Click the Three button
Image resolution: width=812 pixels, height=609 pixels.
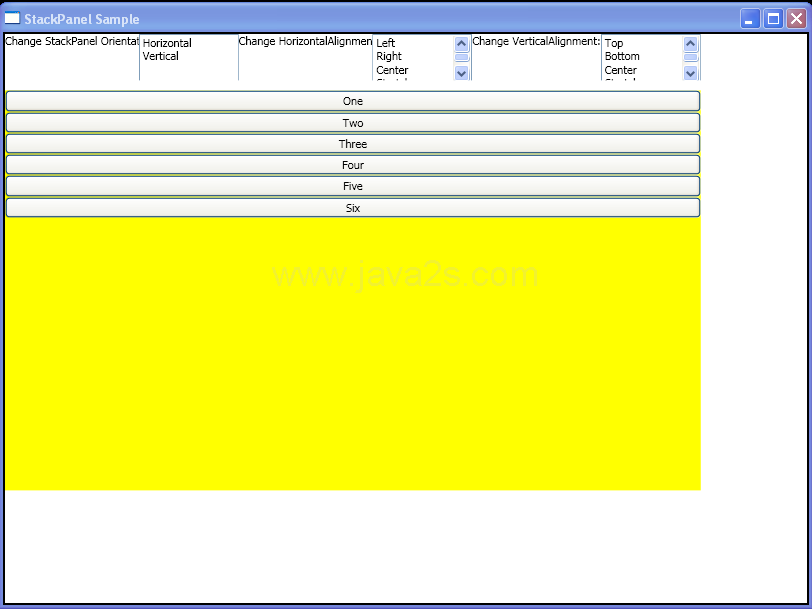click(353, 144)
